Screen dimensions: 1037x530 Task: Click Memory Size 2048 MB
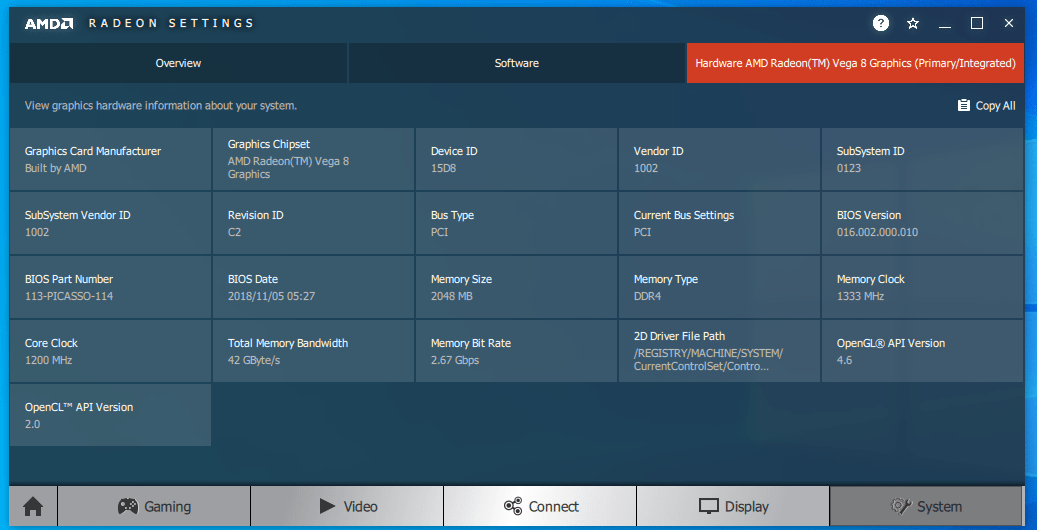click(x=517, y=287)
